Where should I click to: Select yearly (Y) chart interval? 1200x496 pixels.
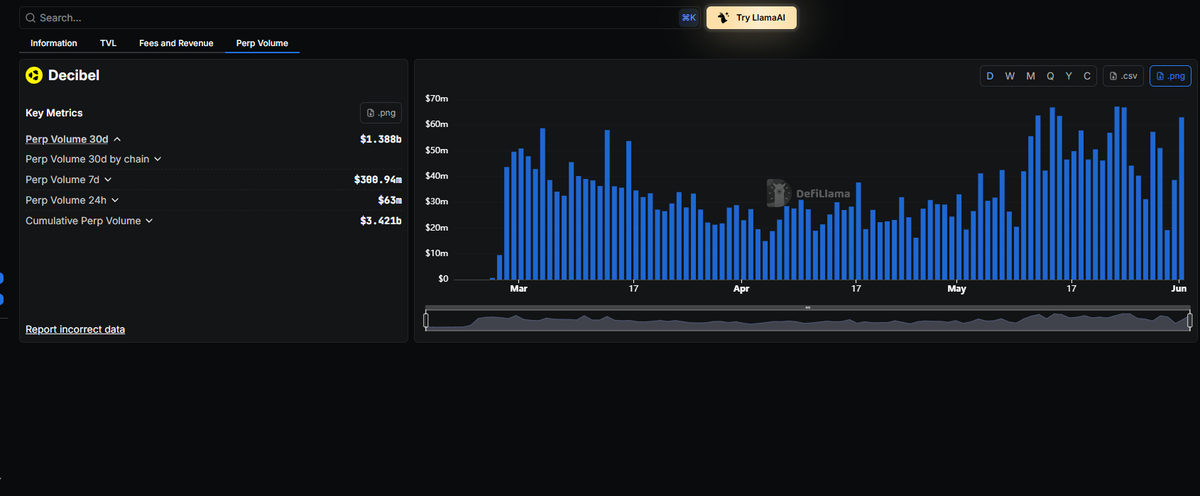pos(1069,76)
